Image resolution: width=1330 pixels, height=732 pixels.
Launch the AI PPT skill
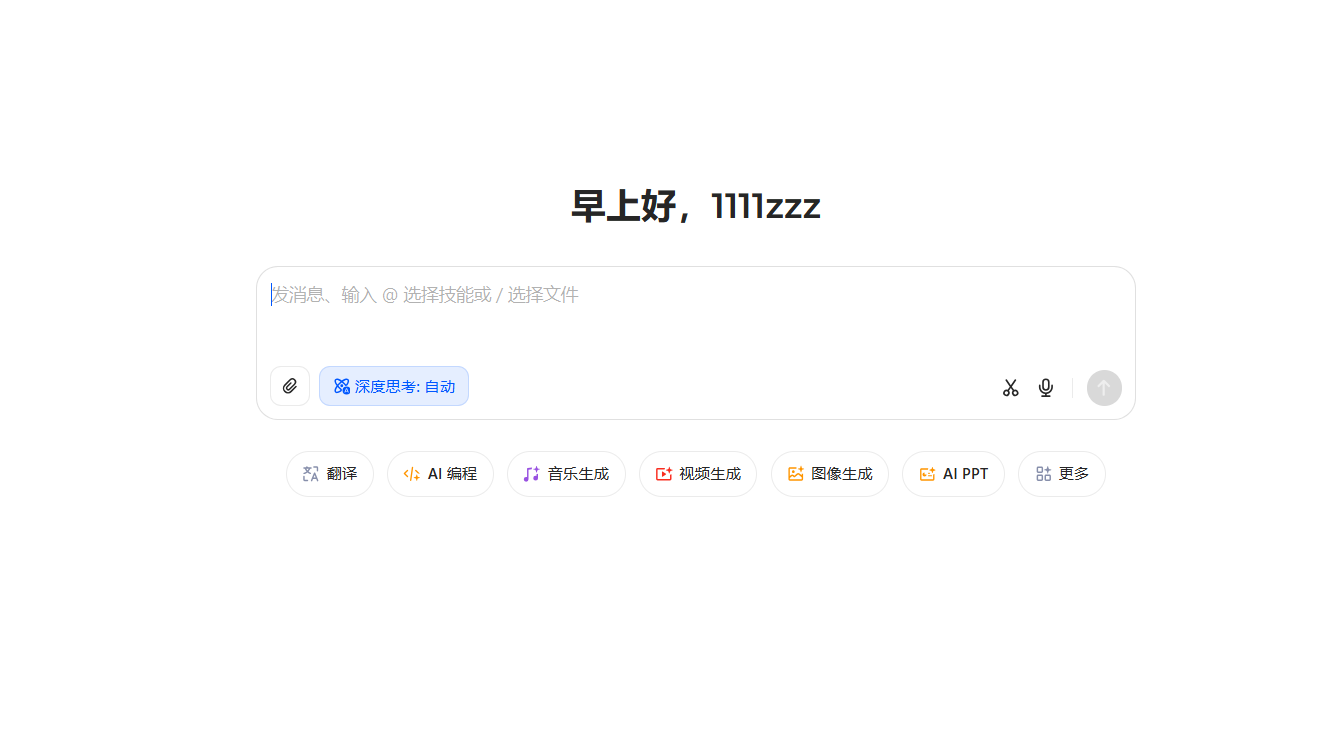953,473
